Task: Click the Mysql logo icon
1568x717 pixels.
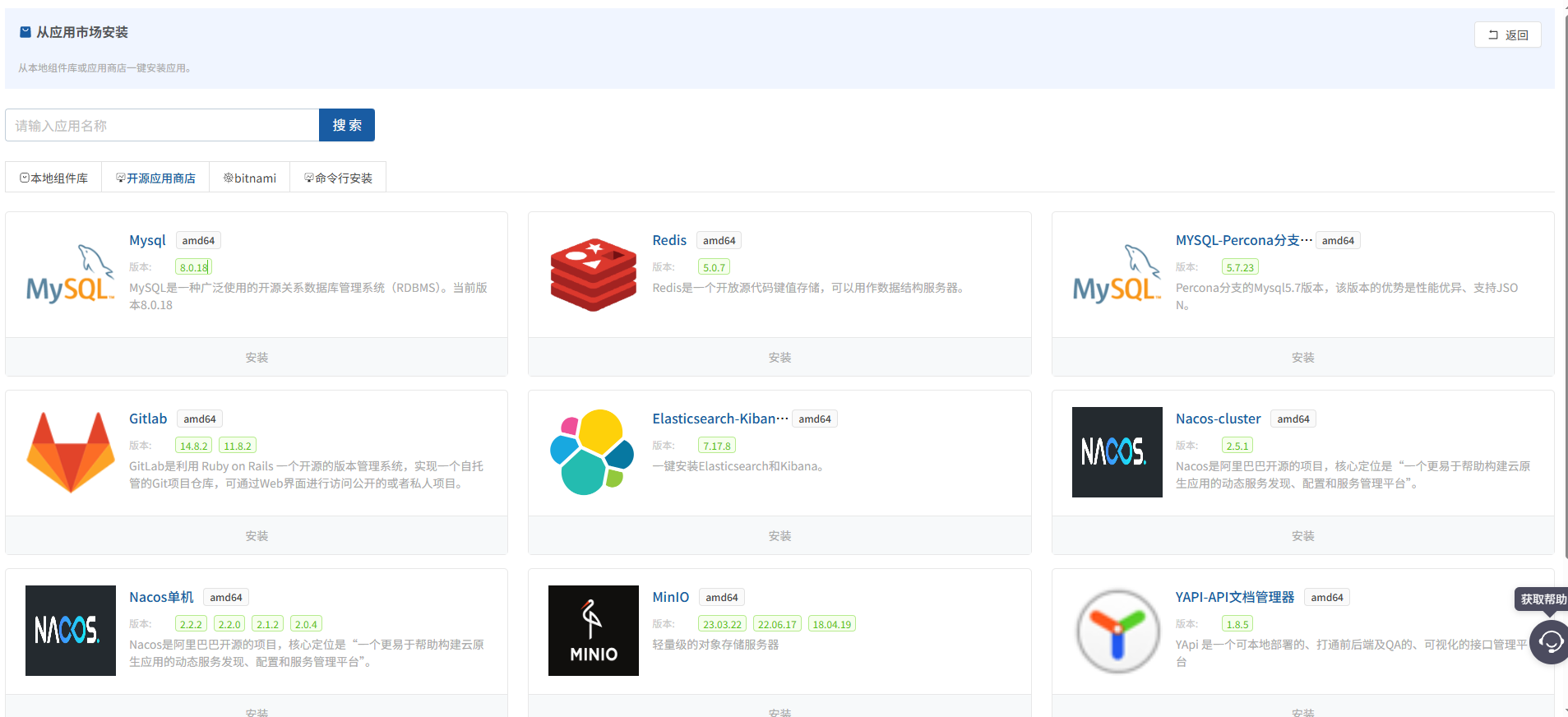Action: 71,274
